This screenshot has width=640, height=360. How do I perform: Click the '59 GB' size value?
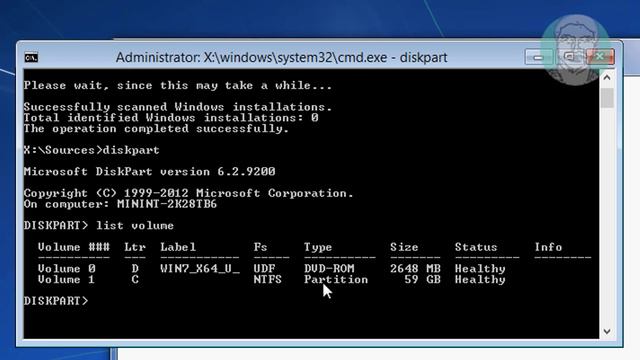click(422, 280)
